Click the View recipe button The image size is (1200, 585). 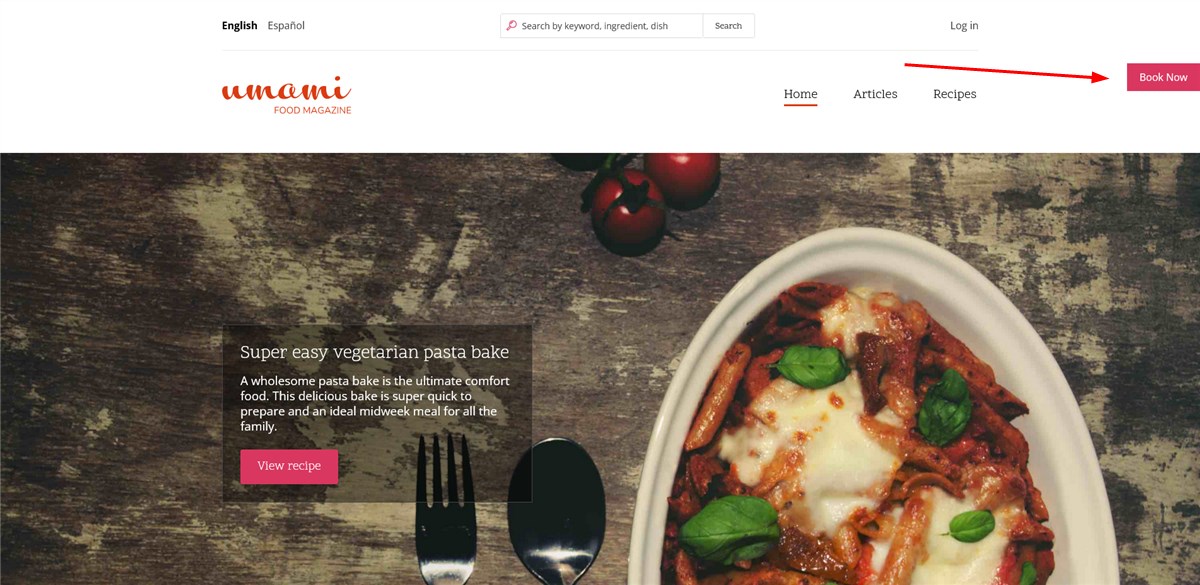click(x=289, y=466)
